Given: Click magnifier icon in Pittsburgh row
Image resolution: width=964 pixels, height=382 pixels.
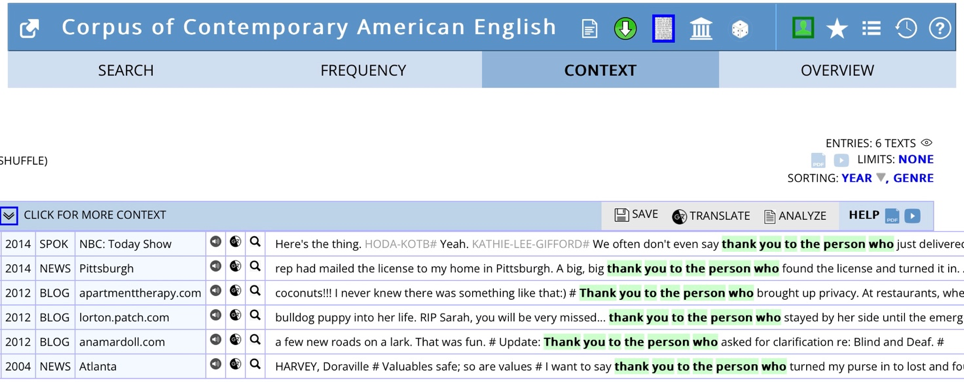Looking at the screenshot, I should click(x=255, y=266).
